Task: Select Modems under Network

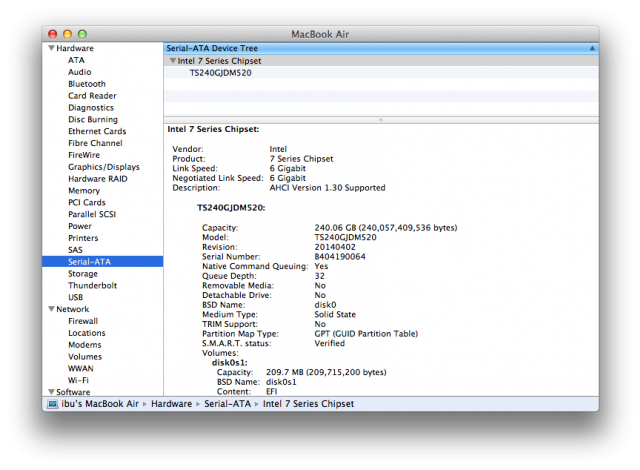Action: [x=85, y=345]
